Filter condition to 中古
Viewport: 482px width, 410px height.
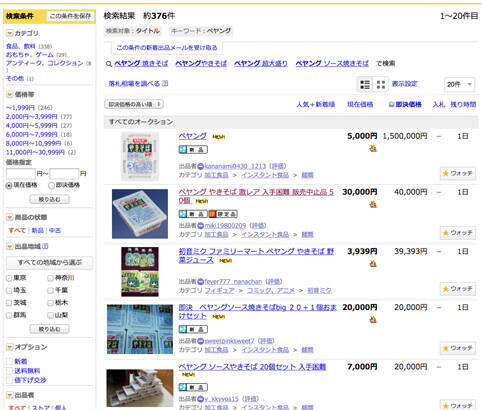pos(55,230)
